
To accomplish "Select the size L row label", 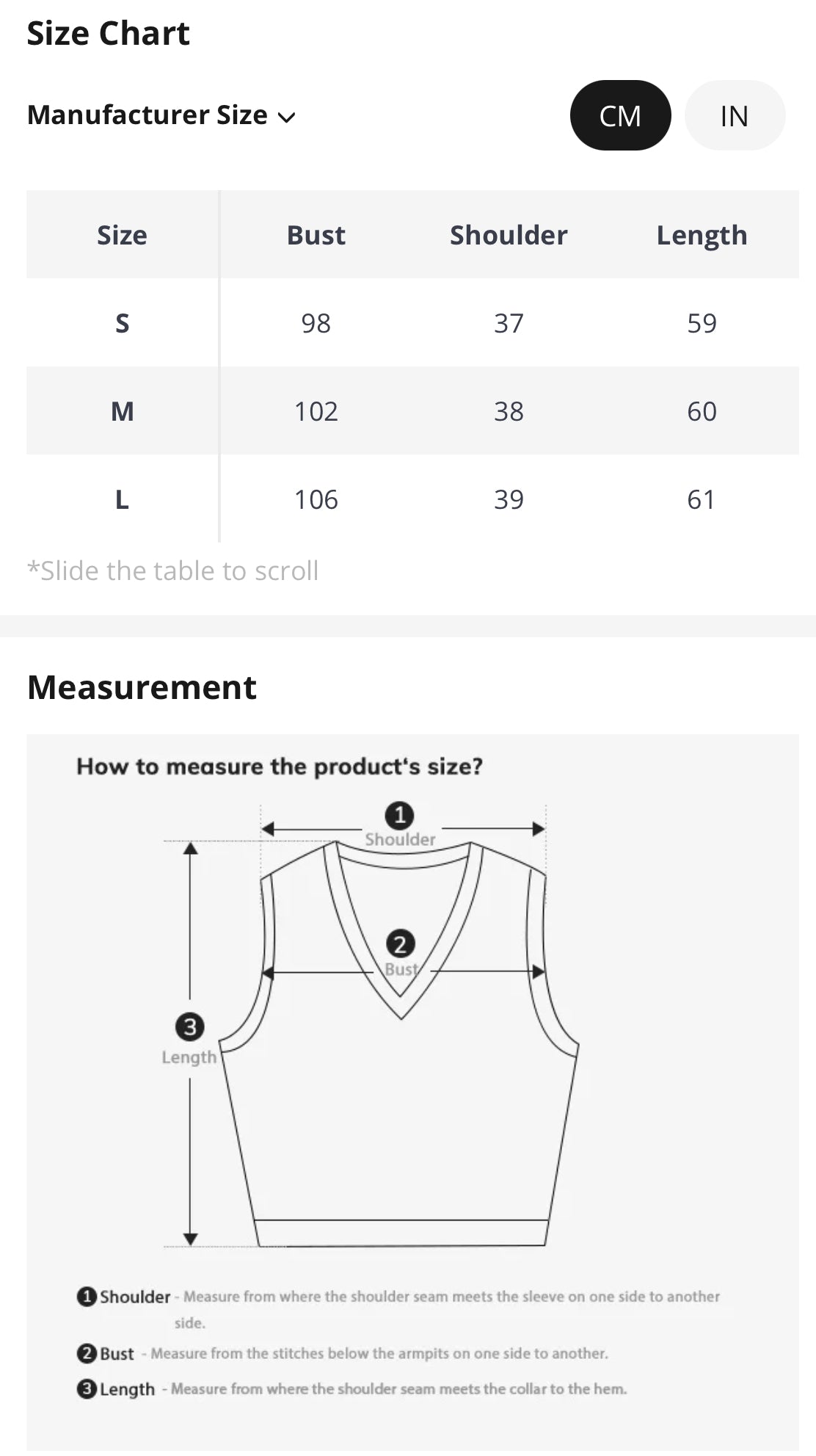I will 122,499.
